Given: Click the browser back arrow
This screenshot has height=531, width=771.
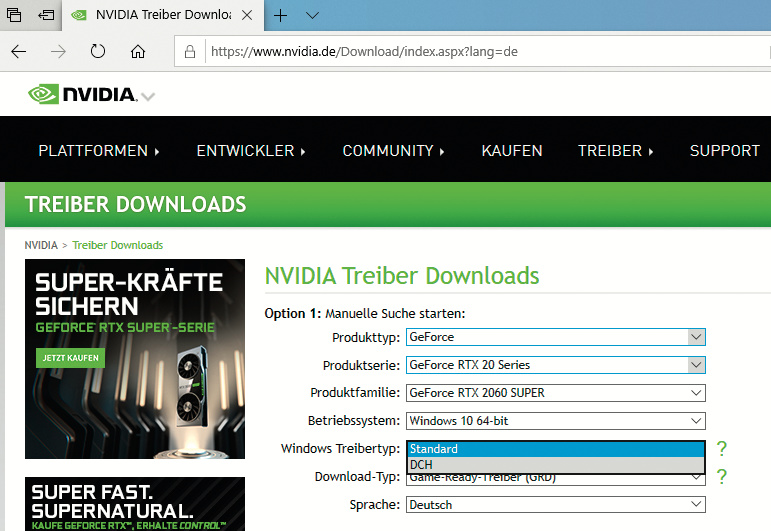Looking at the screenshot, I should (x=19, y=52).
